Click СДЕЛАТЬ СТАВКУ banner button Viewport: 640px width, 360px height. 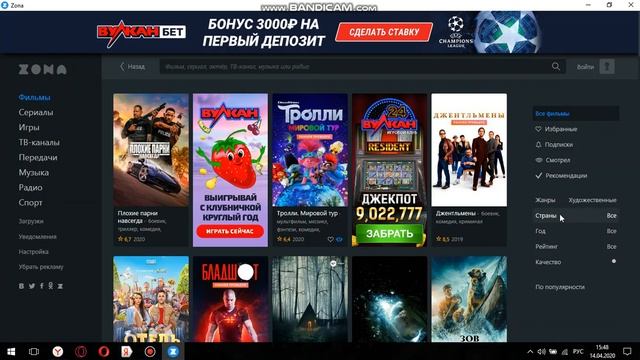tap(384, 32)
